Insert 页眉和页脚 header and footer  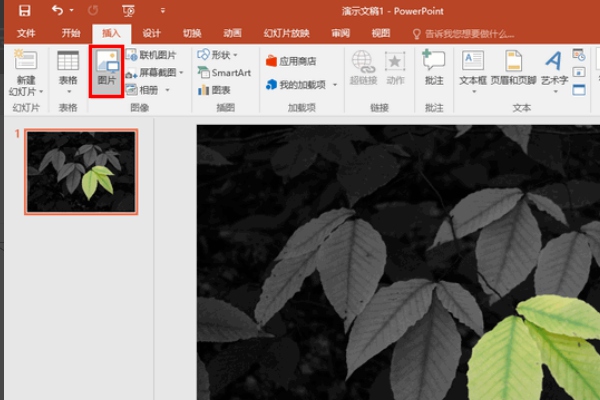point(513,68)
